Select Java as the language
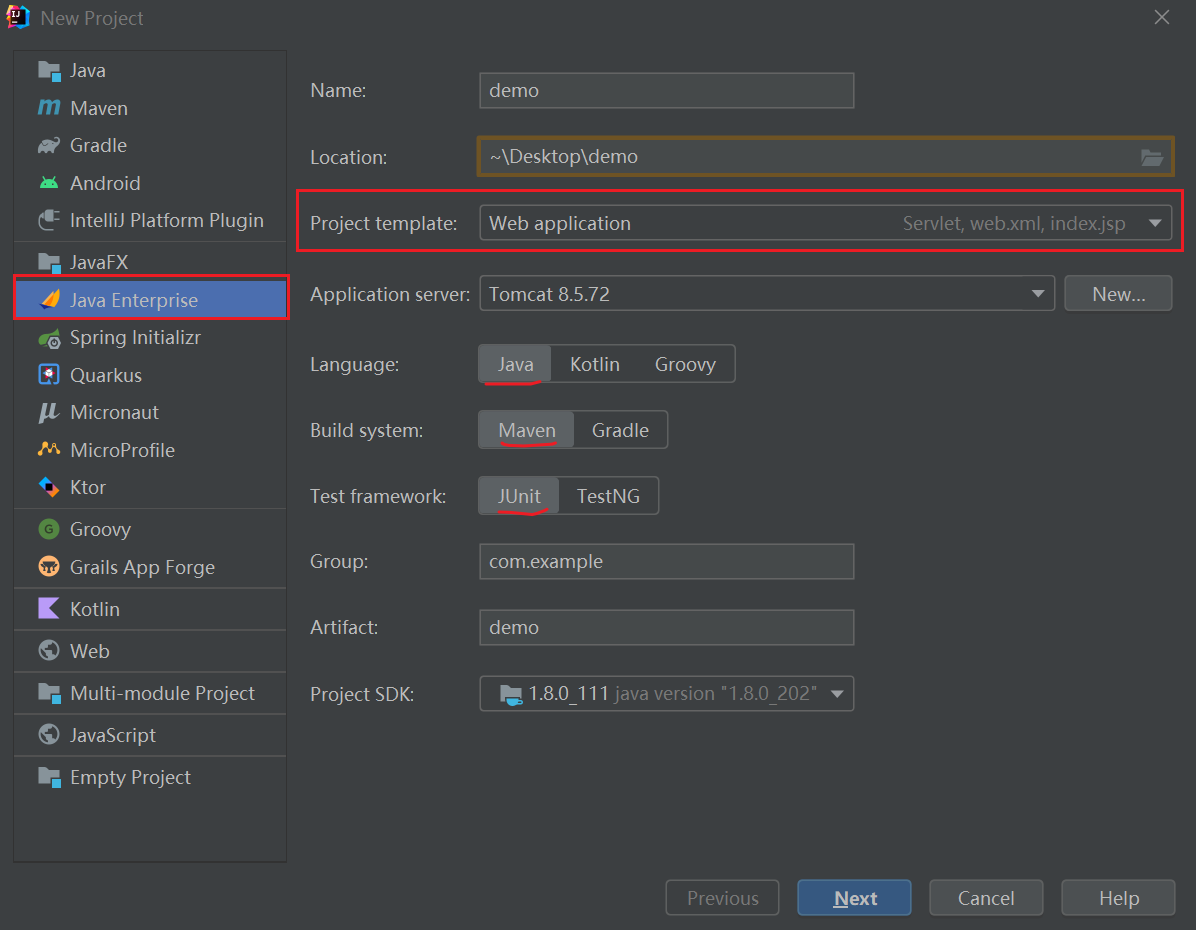Image resolution: width=1196 pixels, height=930 pixels. click(x=515, y=365)
